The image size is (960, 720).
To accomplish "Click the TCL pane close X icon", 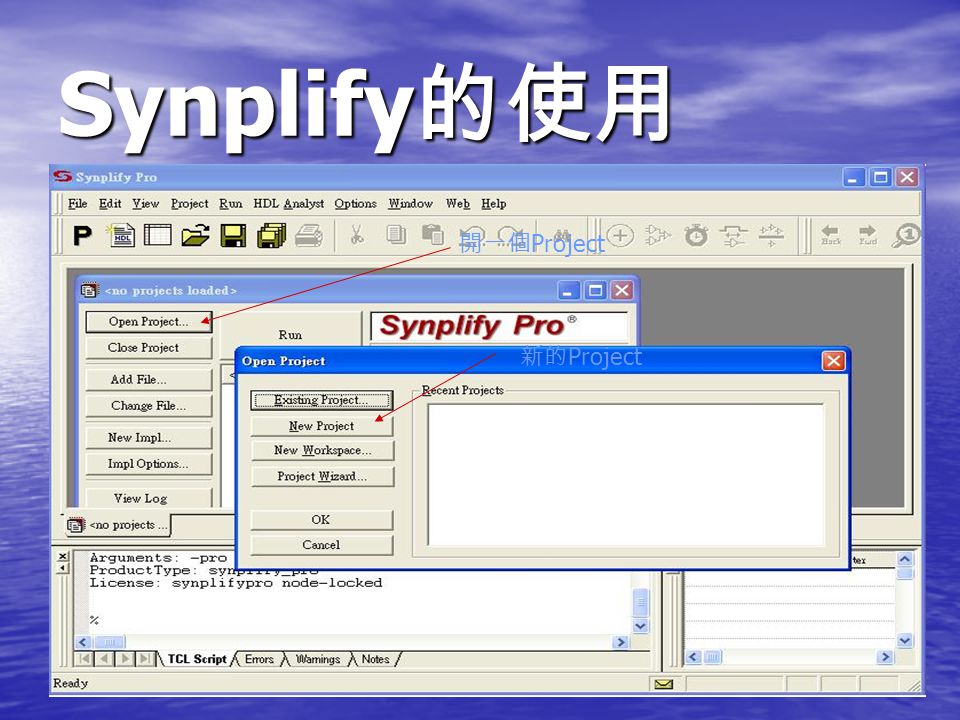I will [63, 556].
